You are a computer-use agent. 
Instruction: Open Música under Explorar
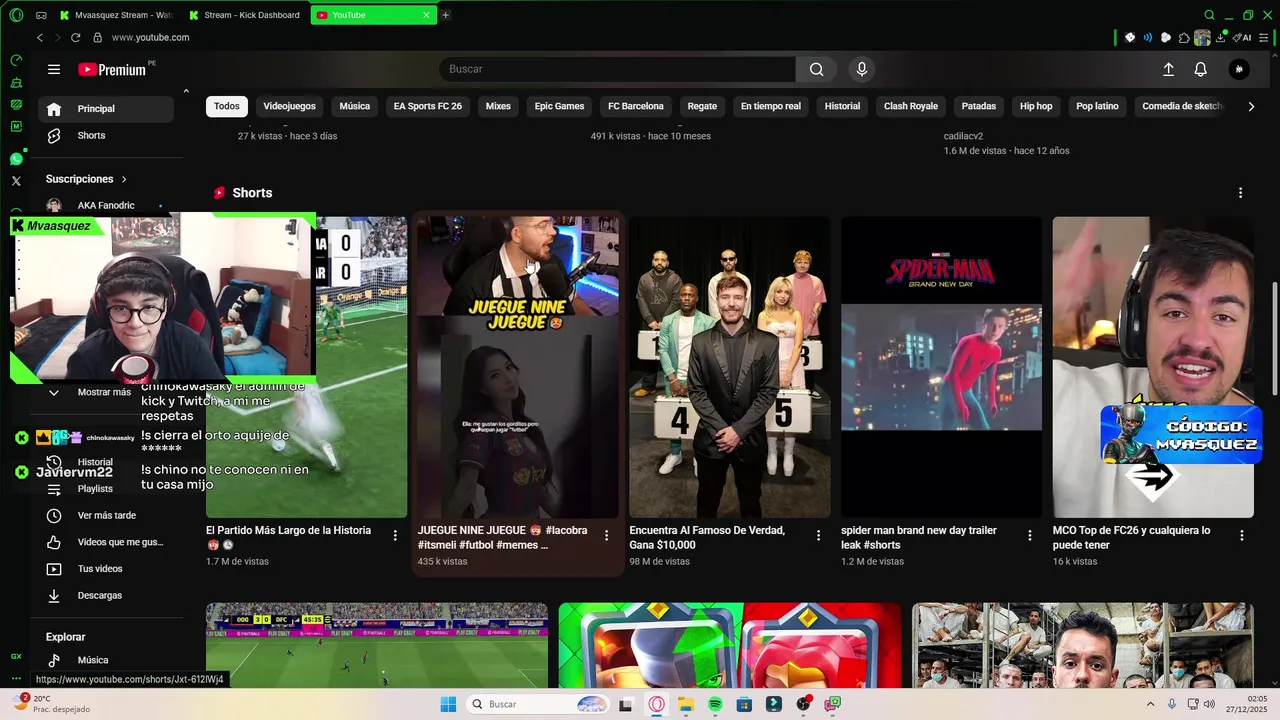point(106,660)
